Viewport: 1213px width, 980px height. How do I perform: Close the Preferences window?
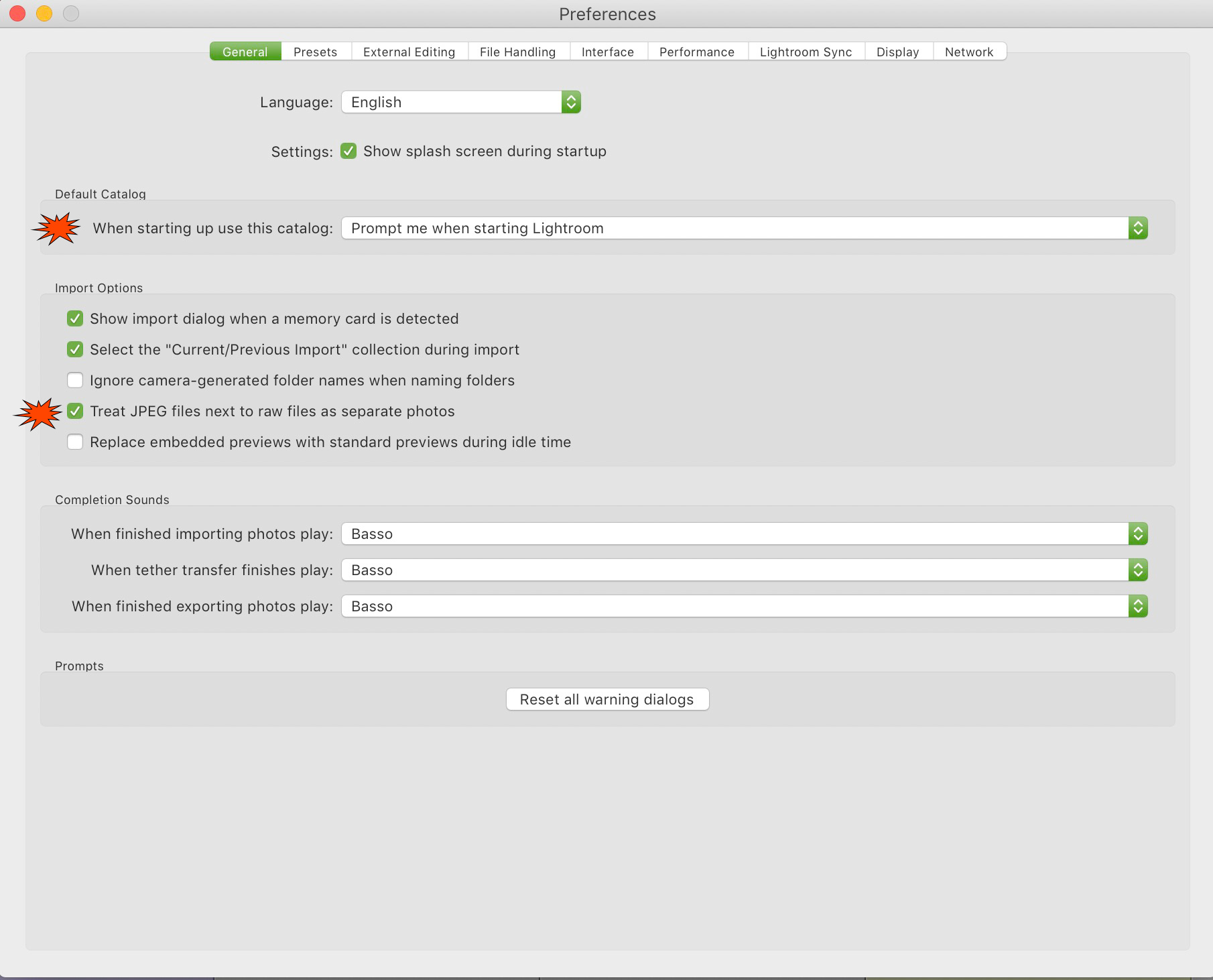click(17, 13)
